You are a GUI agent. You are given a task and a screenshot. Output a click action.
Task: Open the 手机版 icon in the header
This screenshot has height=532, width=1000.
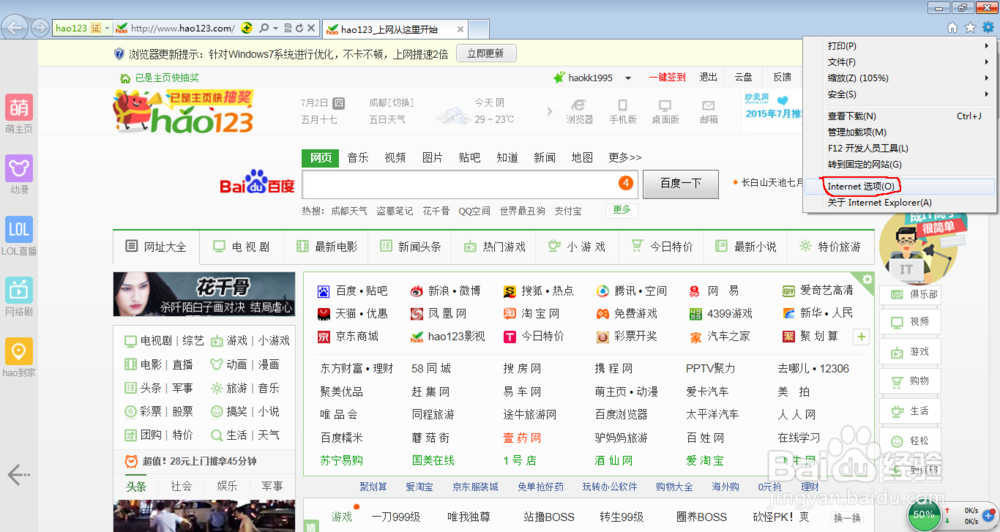click(x=622, y=112)
